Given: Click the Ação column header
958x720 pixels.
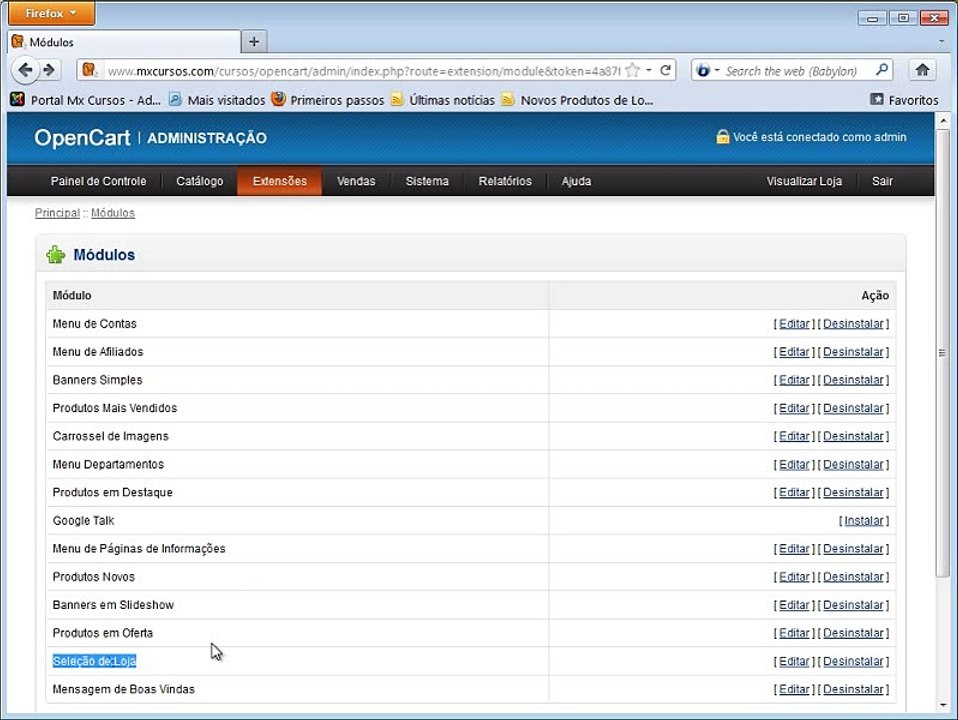Looking at the screenshot, I should [875, 295].
